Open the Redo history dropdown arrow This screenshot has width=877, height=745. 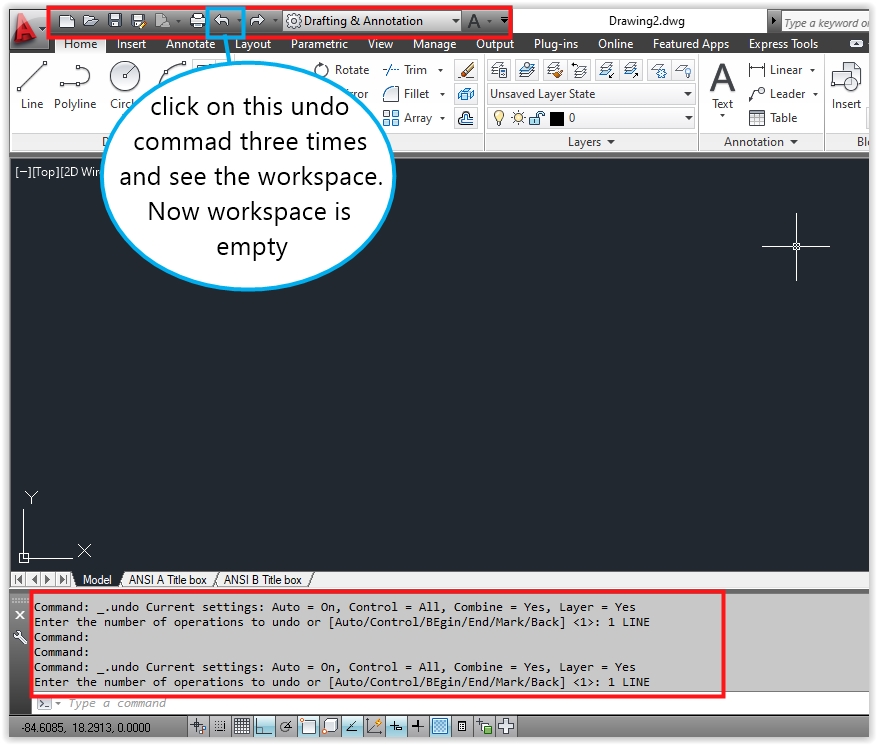click(275, 21)
